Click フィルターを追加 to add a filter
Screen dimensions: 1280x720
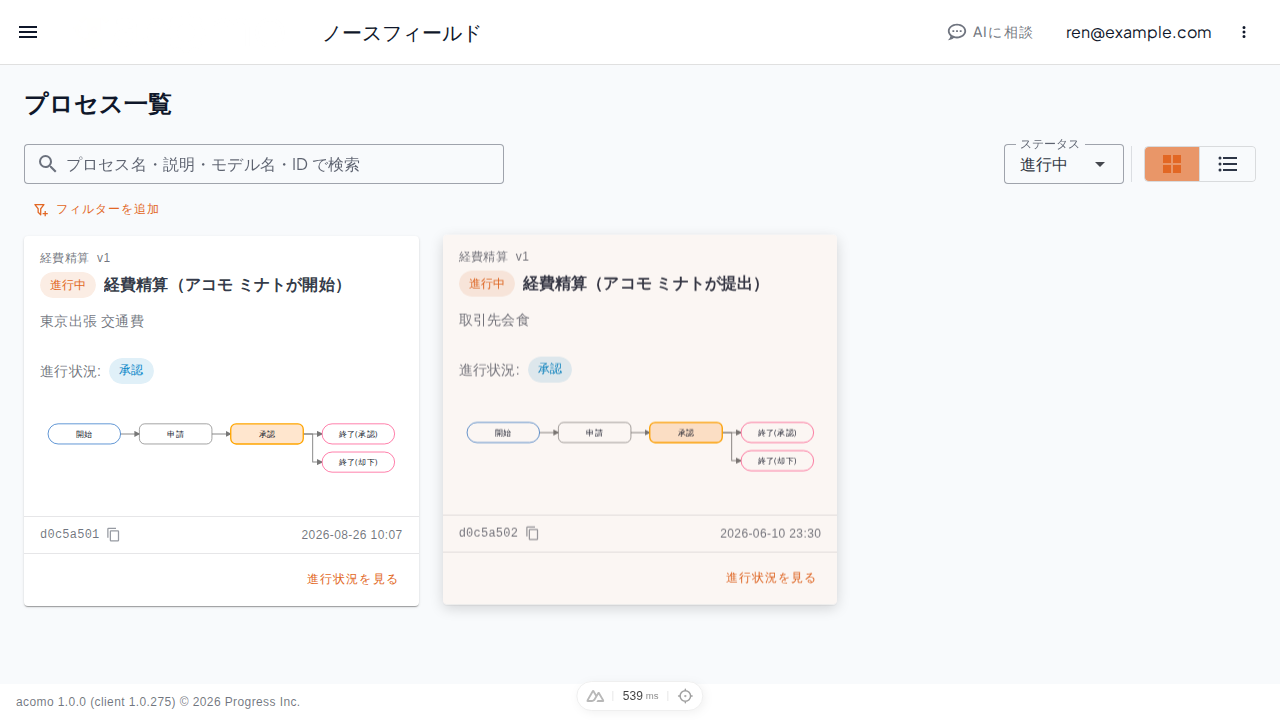point(96,209)
